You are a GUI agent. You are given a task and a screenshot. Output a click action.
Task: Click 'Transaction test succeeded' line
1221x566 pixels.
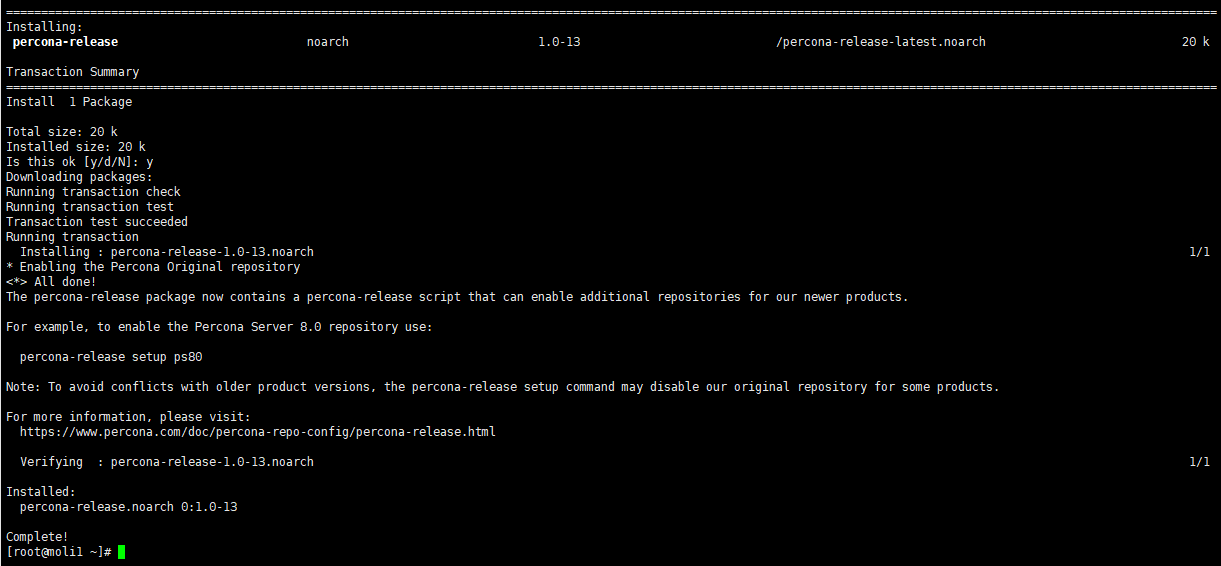[97, 222]
